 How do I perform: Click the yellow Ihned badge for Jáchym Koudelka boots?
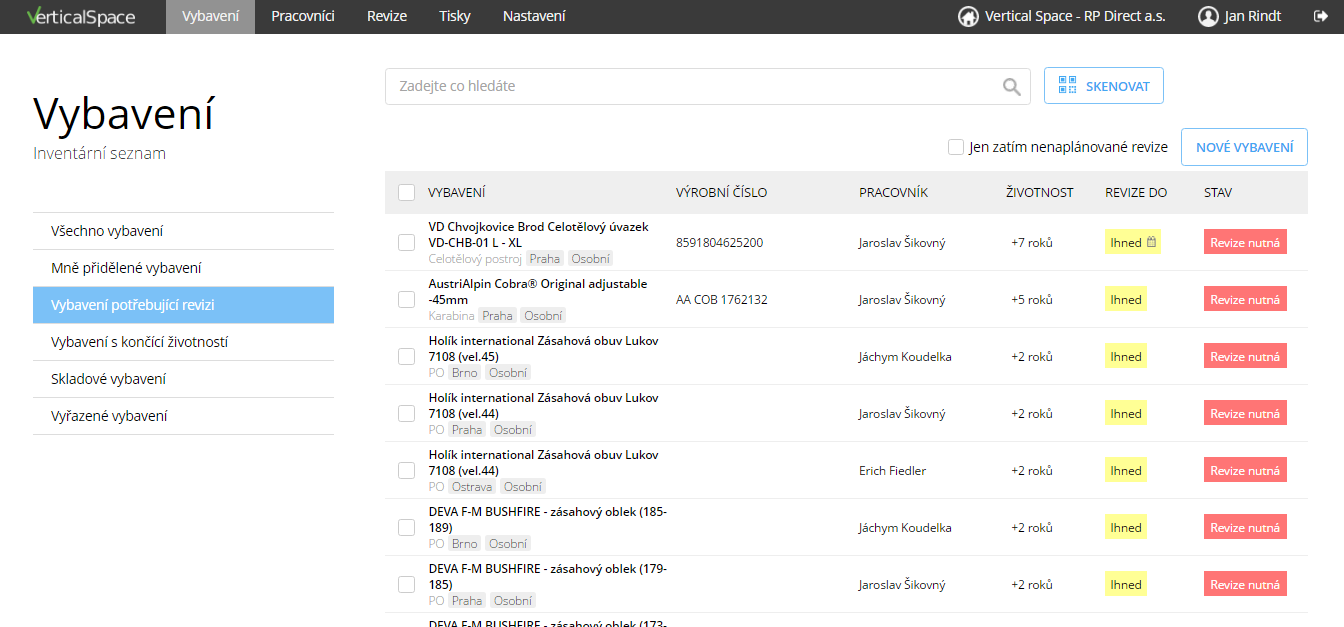tap(1126, 356)
